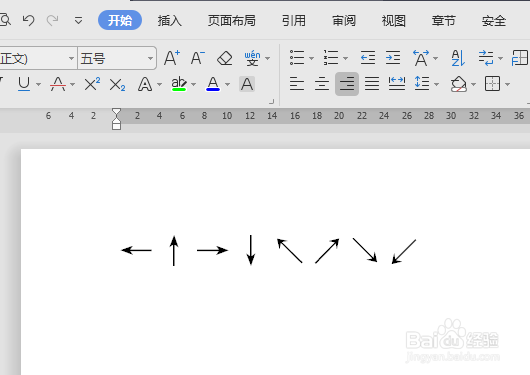The width and height of the screenshot is (530, 375).
Task: Click the Chinese layout A icon
Action: 421,58
